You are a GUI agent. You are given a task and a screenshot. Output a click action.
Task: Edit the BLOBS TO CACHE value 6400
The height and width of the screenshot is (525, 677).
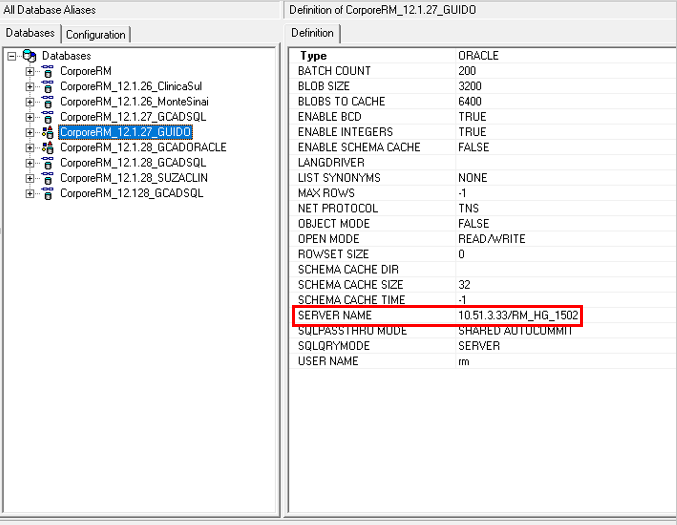point(470,101)
